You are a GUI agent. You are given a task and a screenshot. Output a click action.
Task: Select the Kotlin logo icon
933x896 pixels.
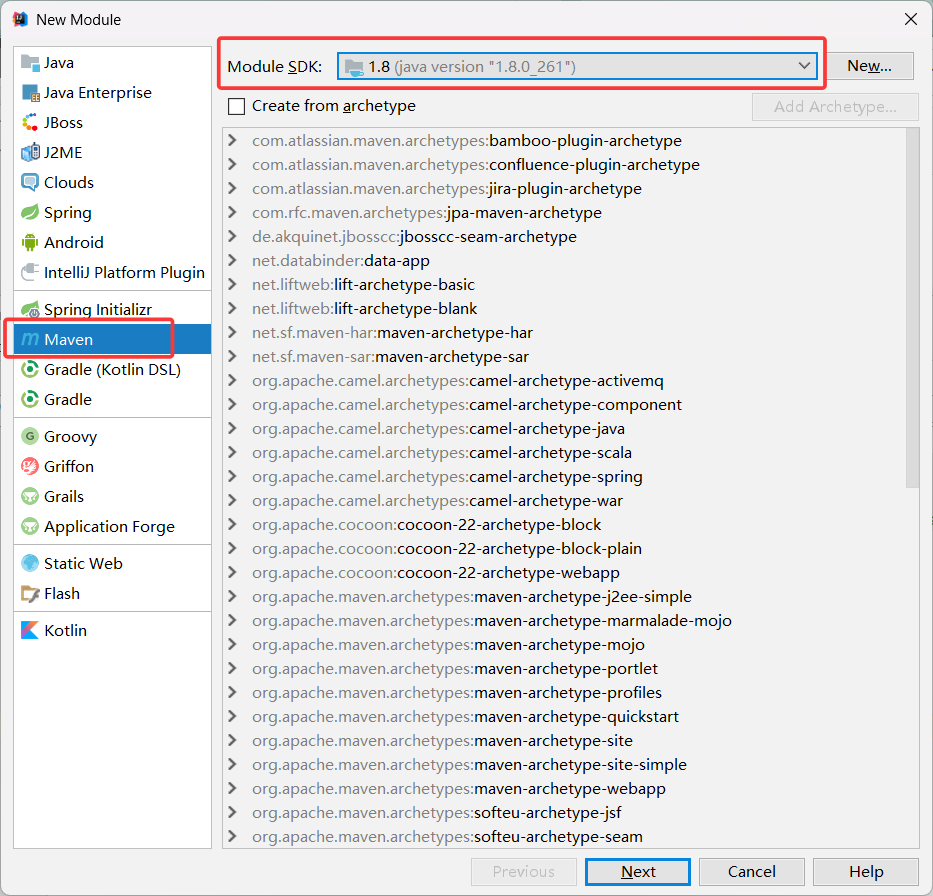pyautogui.click(x=30, y=630)
